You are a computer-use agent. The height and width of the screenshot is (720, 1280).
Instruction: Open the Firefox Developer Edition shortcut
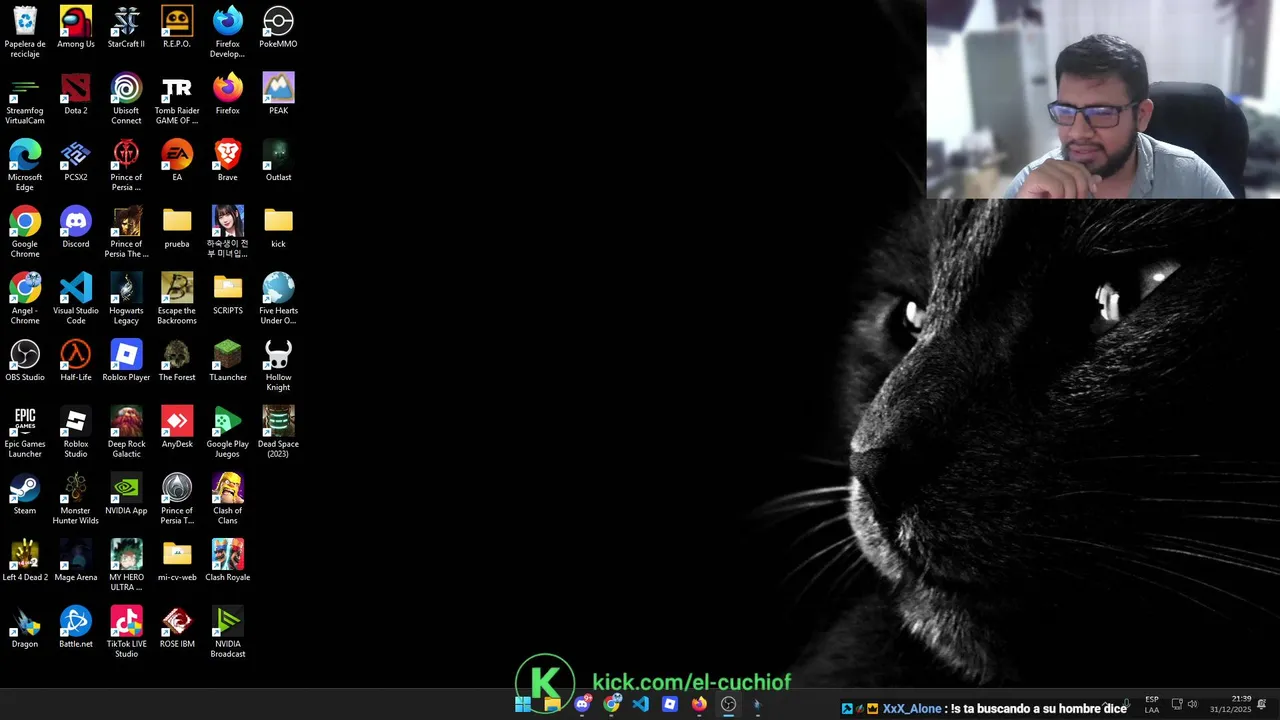228,29
